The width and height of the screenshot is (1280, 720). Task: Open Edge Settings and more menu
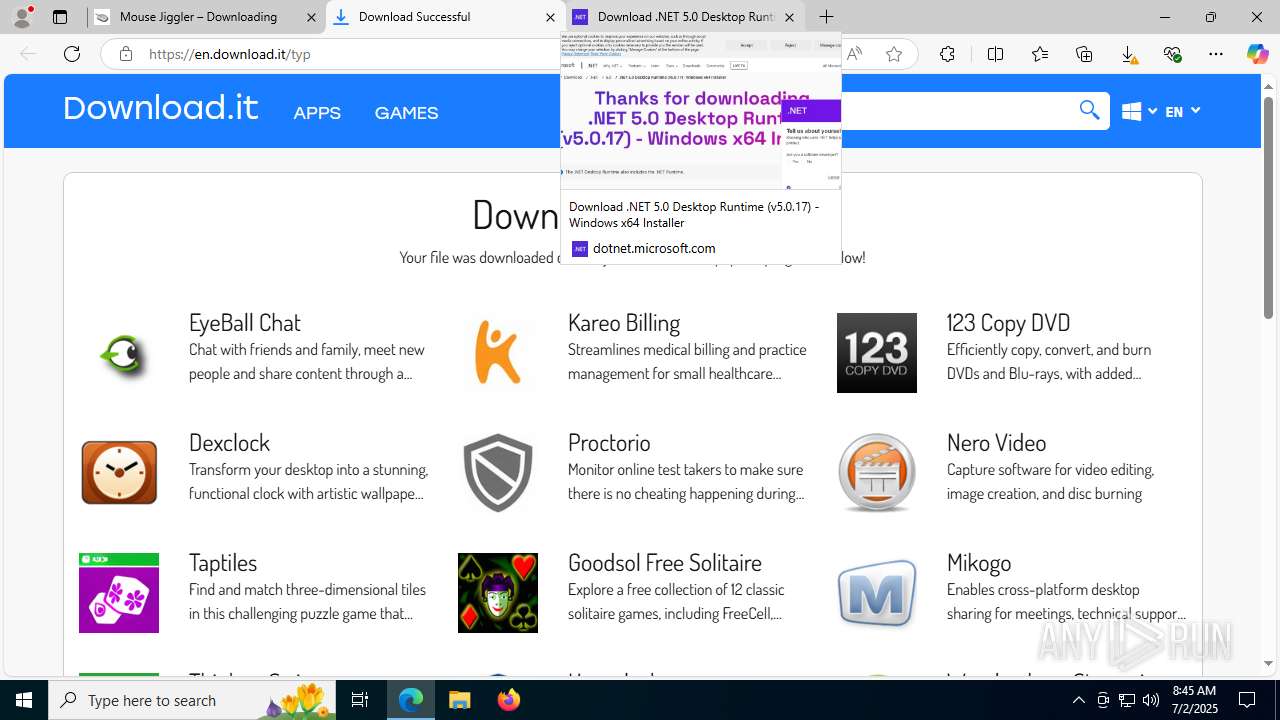click(x=1216, y=54)
